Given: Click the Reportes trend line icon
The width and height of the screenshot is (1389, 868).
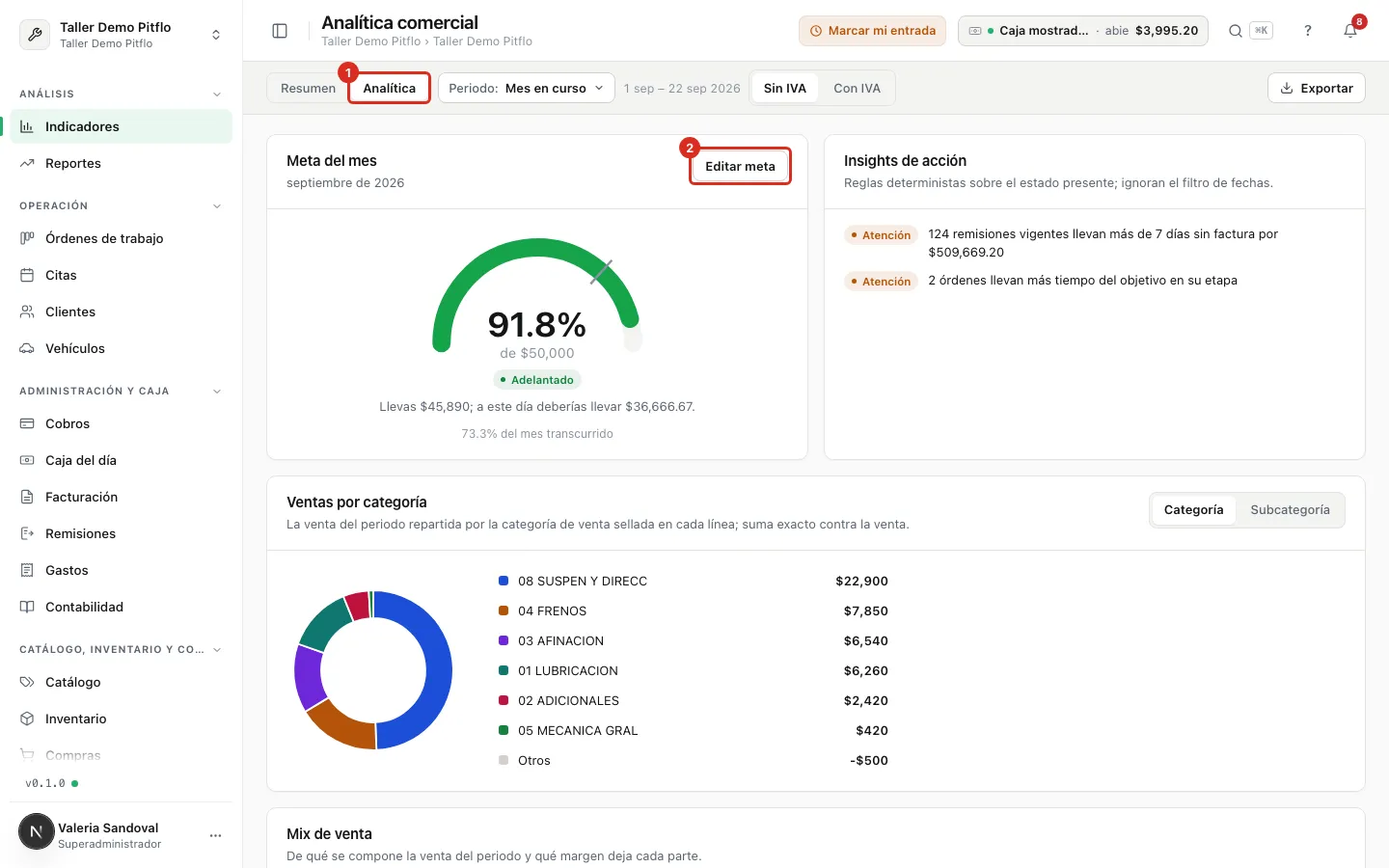Looking at the screenshot, I should click(x=27, y=163).
